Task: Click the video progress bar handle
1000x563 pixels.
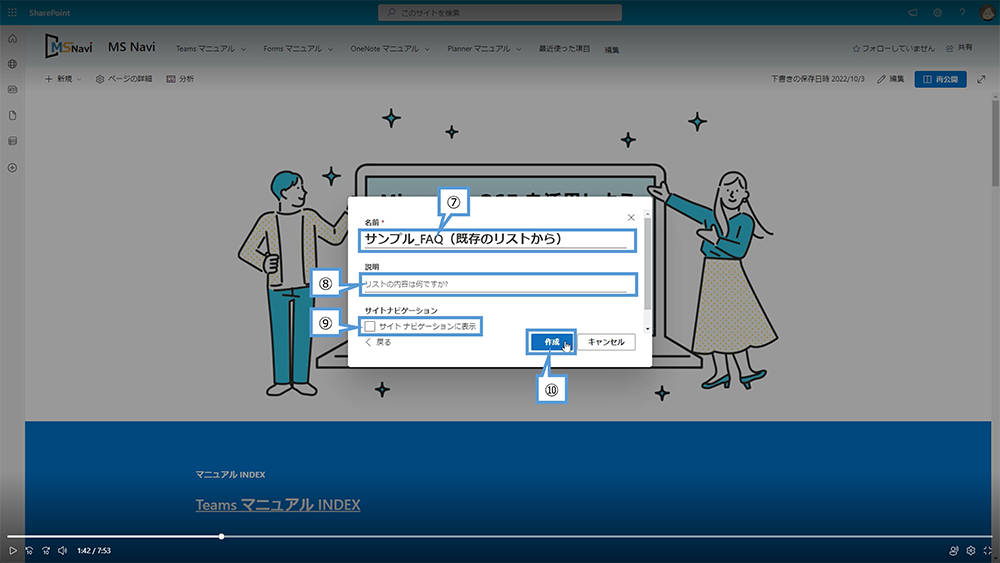Action: (x=221, y=536)
